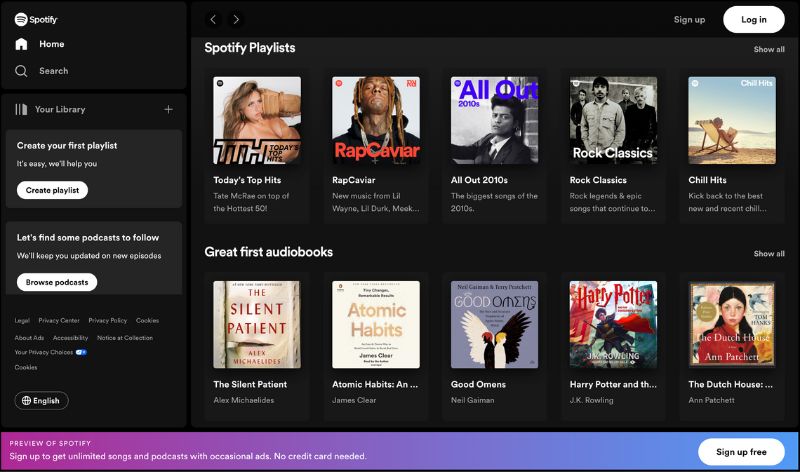Click the Home house icon
Viewport: 800px width, 472px height.
21,44
